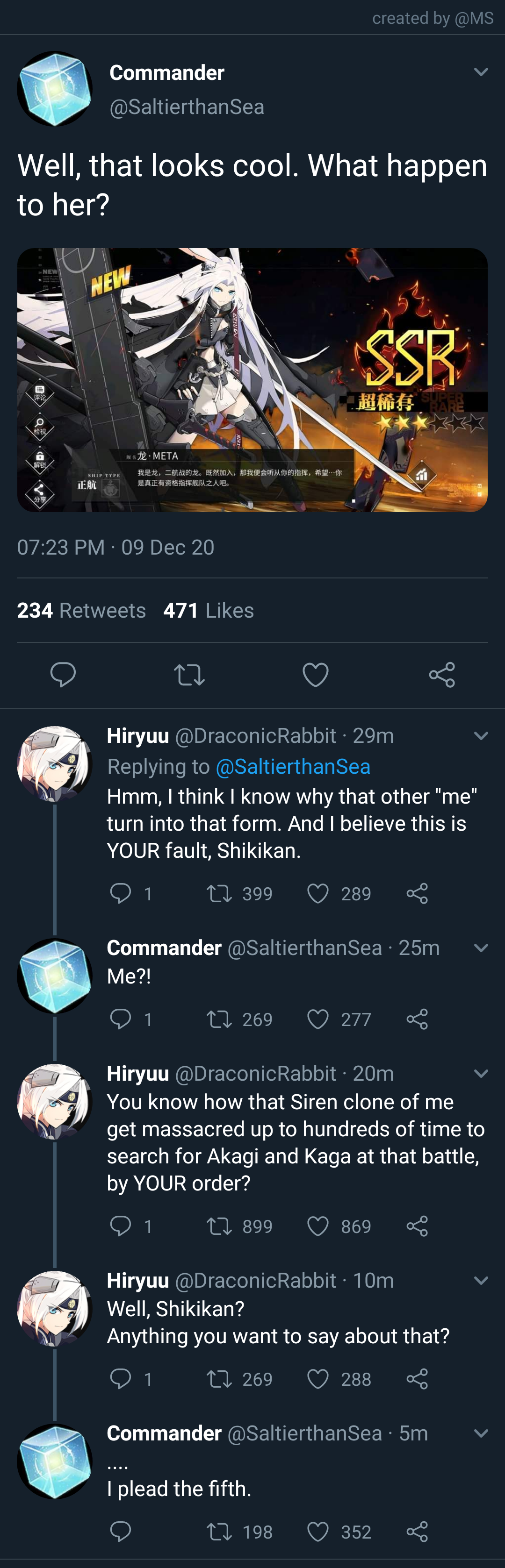Screen dimensions: 505x1568
Task: Reply to Hiryuu's 'Well, Shikikan?' tweet
Action: (x=120, y=1379)
